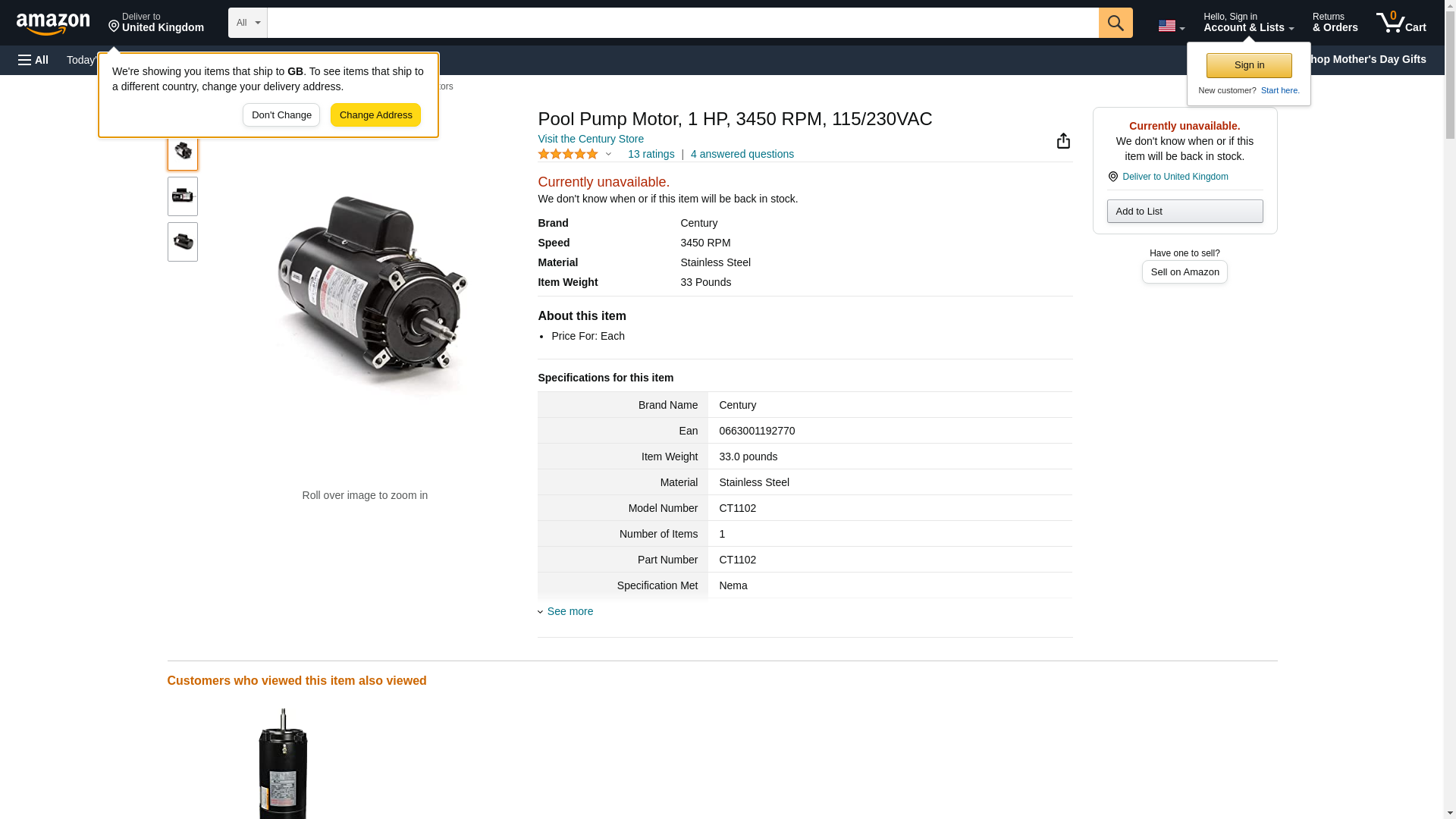Open the Add to List dropdown
This screenshot has width=1456, height=819.
(1184, 212)
